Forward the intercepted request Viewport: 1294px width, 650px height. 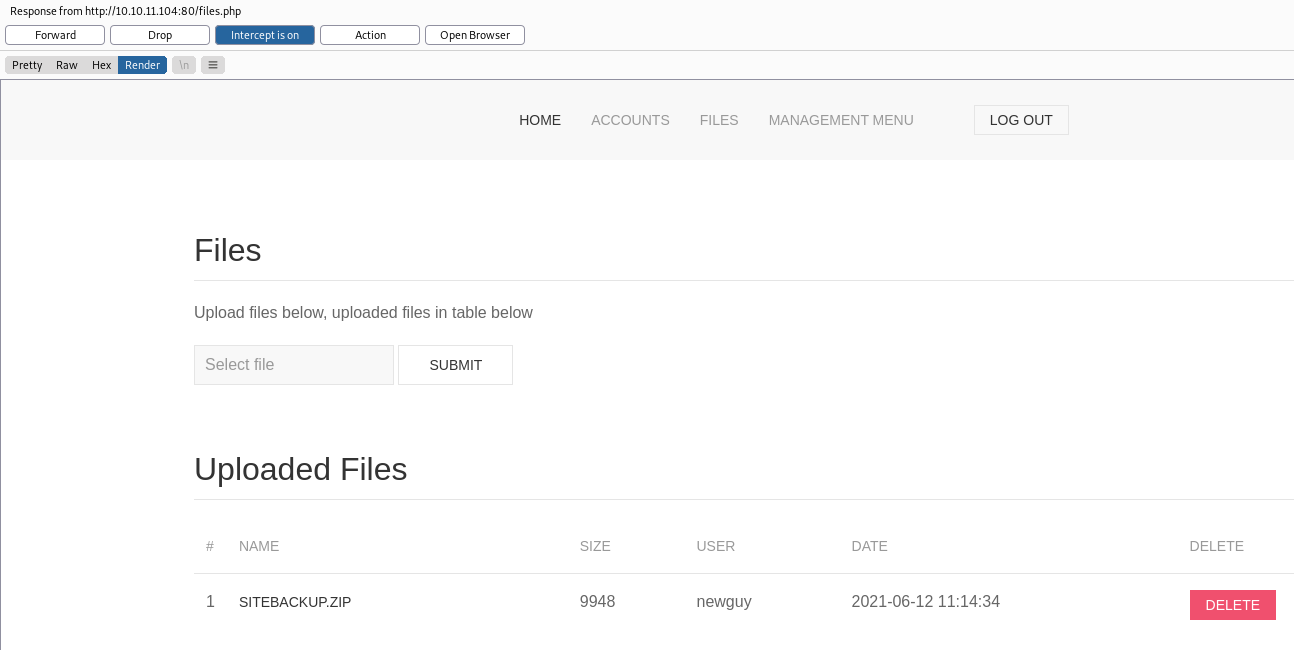pyautogui.click(x=55, y=34)
